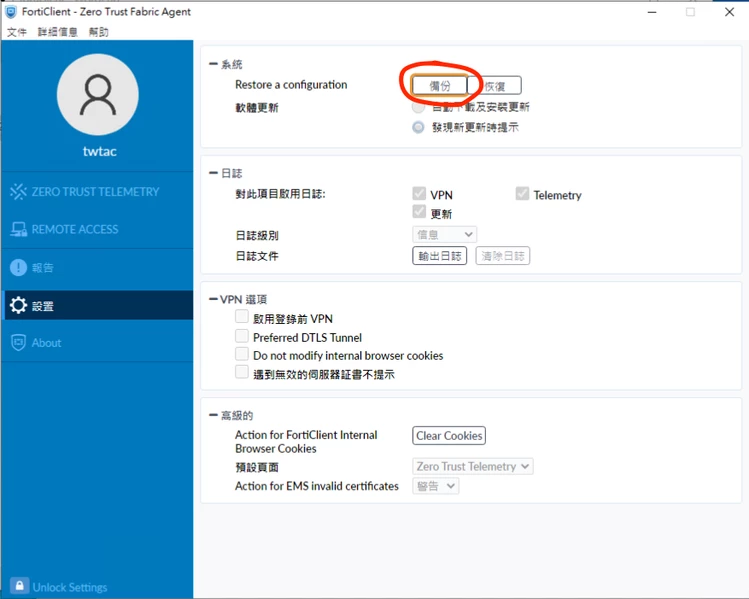
Task: Enable Preferred DTLS Tunnel checkbox
Action: [x=242, y=336]
